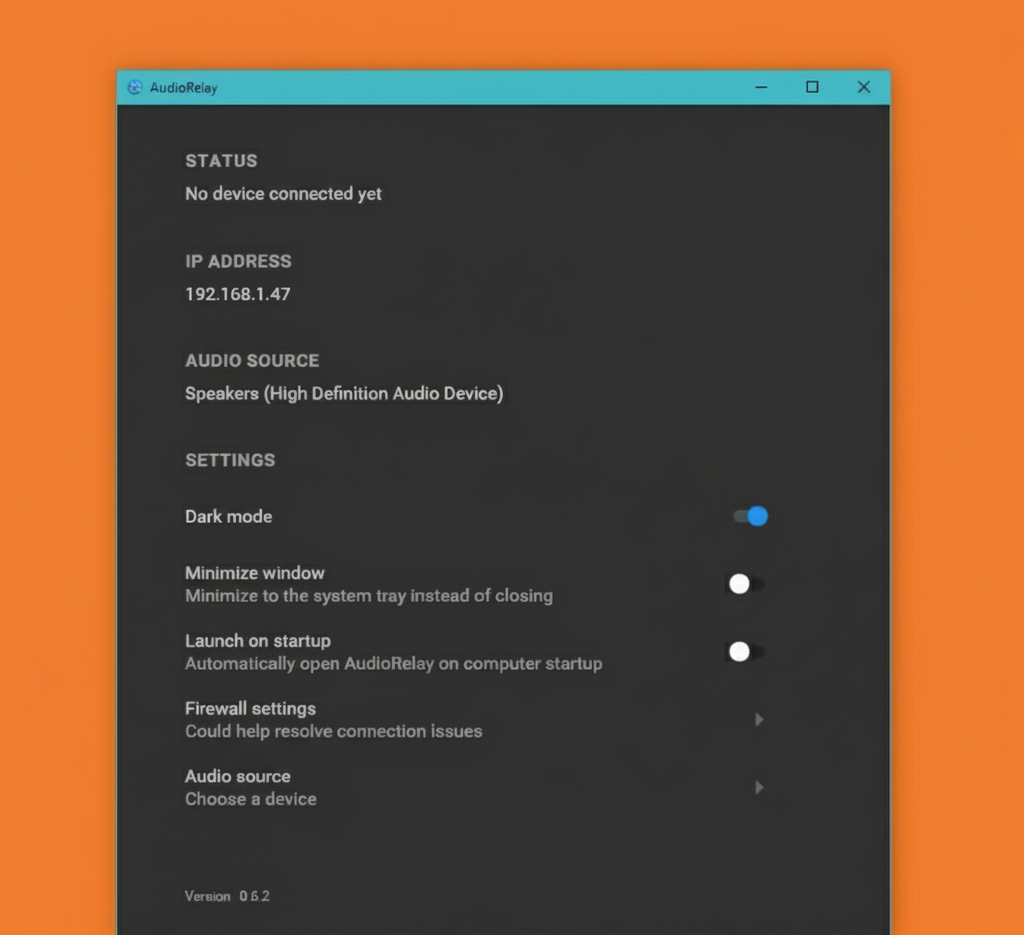Viewport: 1024px width, 935px height.
Task: Expand the Firewall settings arrow
Action: (x=759, y=719)
